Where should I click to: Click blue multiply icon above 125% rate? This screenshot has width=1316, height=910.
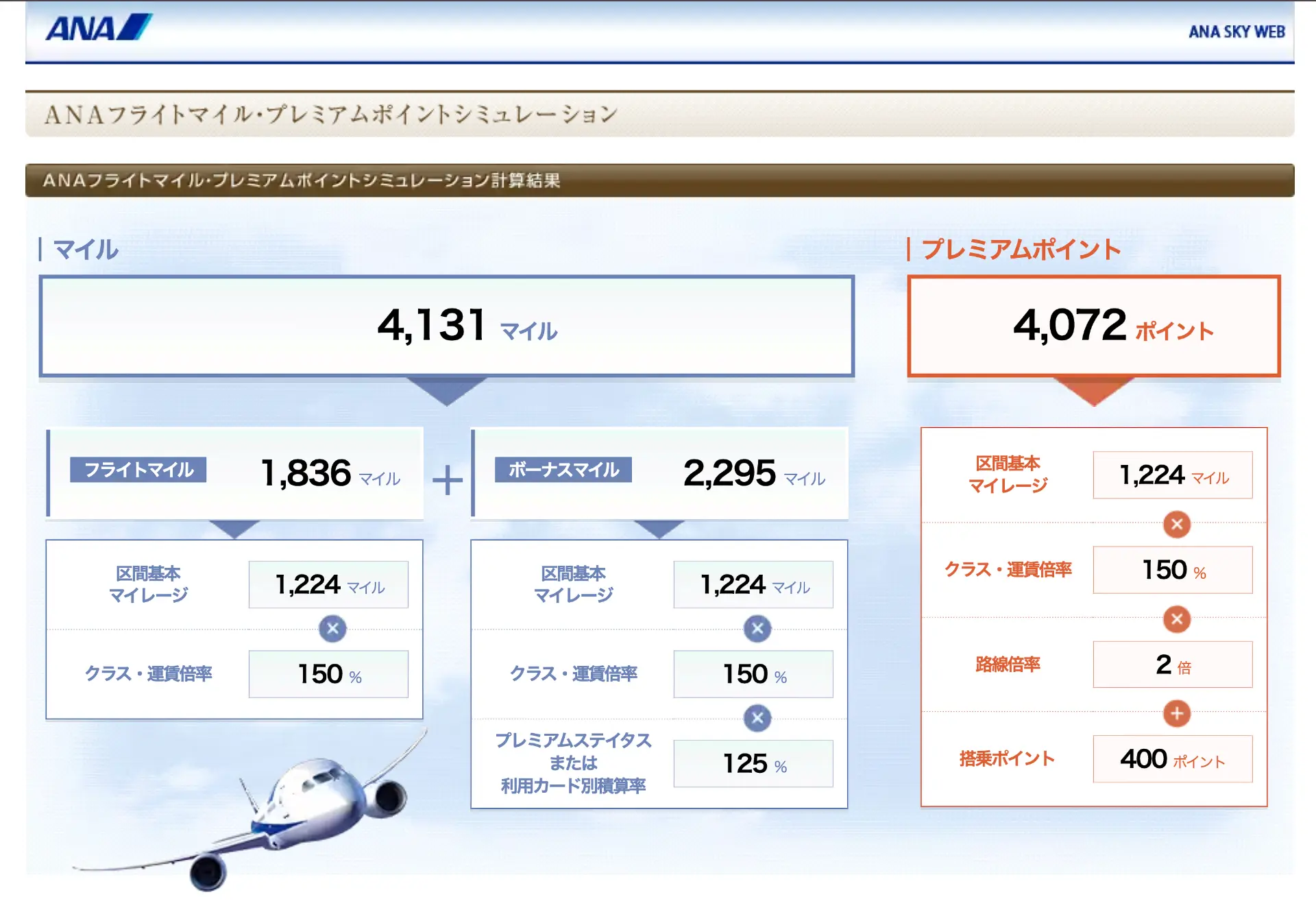point(757,718)
